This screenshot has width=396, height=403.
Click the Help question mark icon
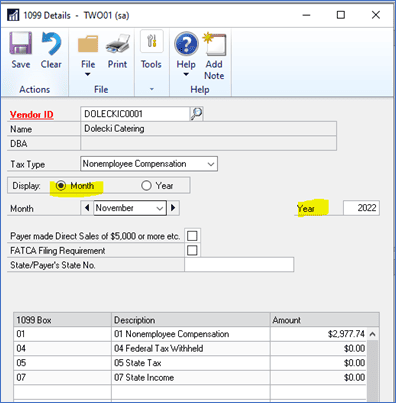(186, 43)
